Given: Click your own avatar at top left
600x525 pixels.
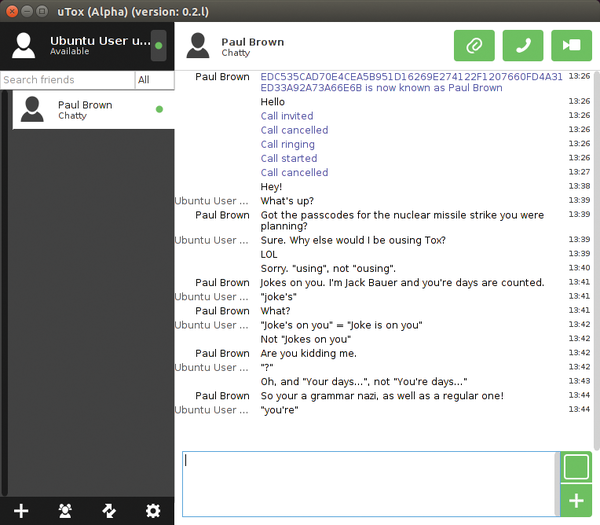Looking at the screenshot, I should pos(25,46).
